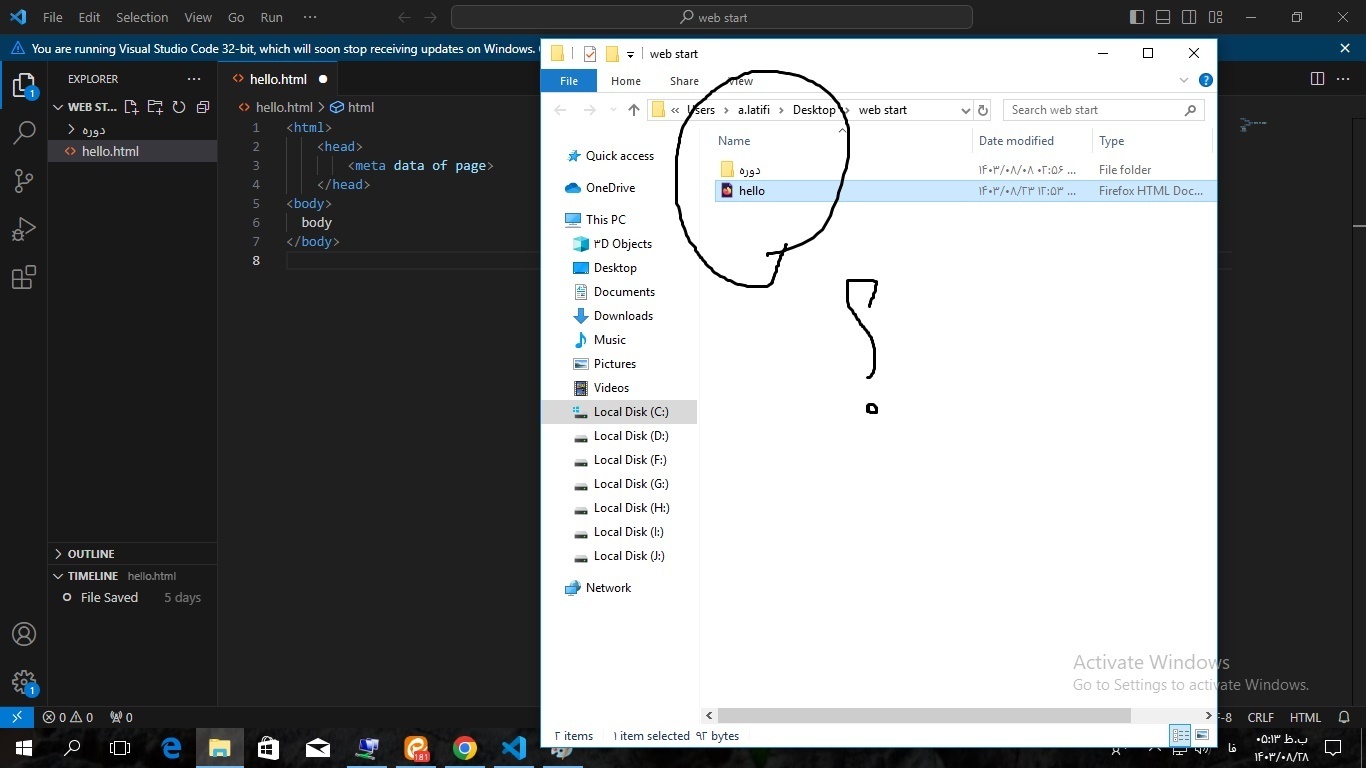Screen dimensions: 1366x768
Task: Open the Home ribbon tab
Action: coord(626,81)
